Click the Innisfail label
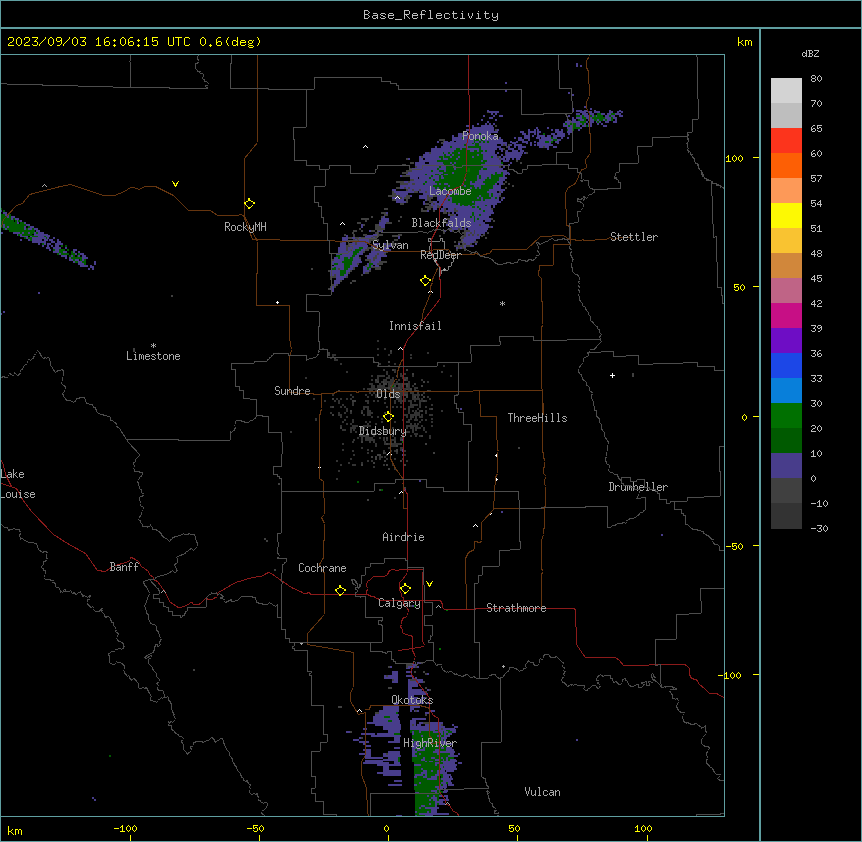Image resolution: width=862 pixels, height=842 pixels. tap(415, 326)
